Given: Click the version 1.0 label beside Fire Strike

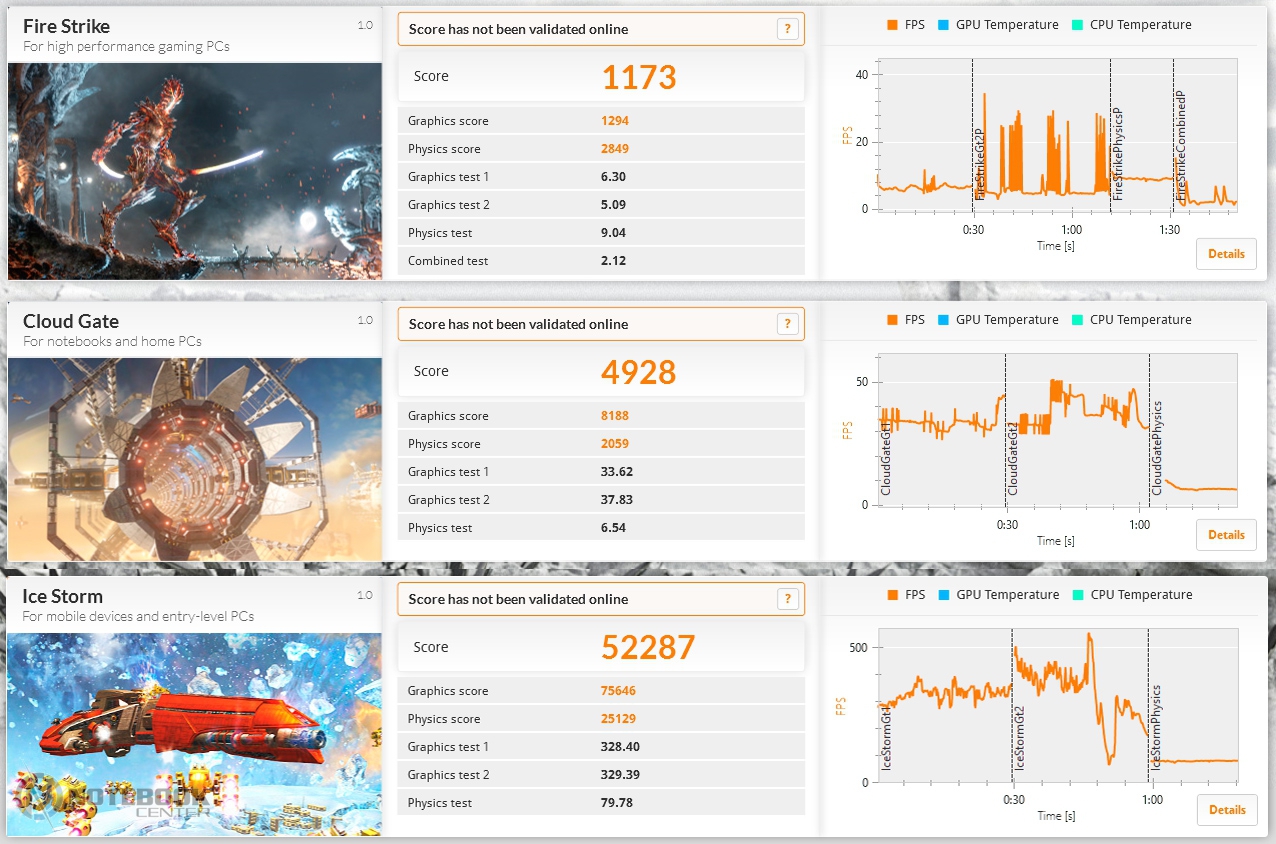Looking at the screenshot, I should click(x=365, y=26).
